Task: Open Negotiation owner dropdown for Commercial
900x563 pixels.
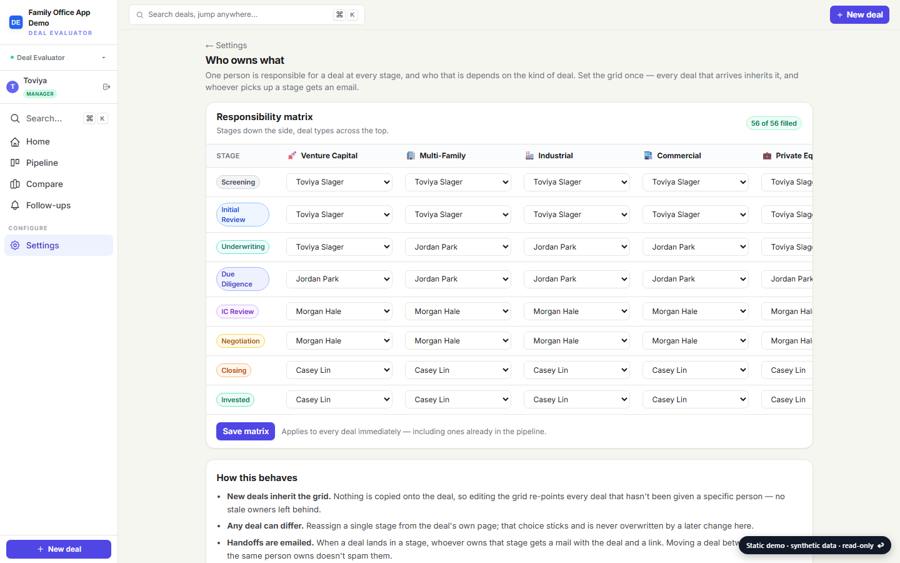Action: (x=695, y=341)
